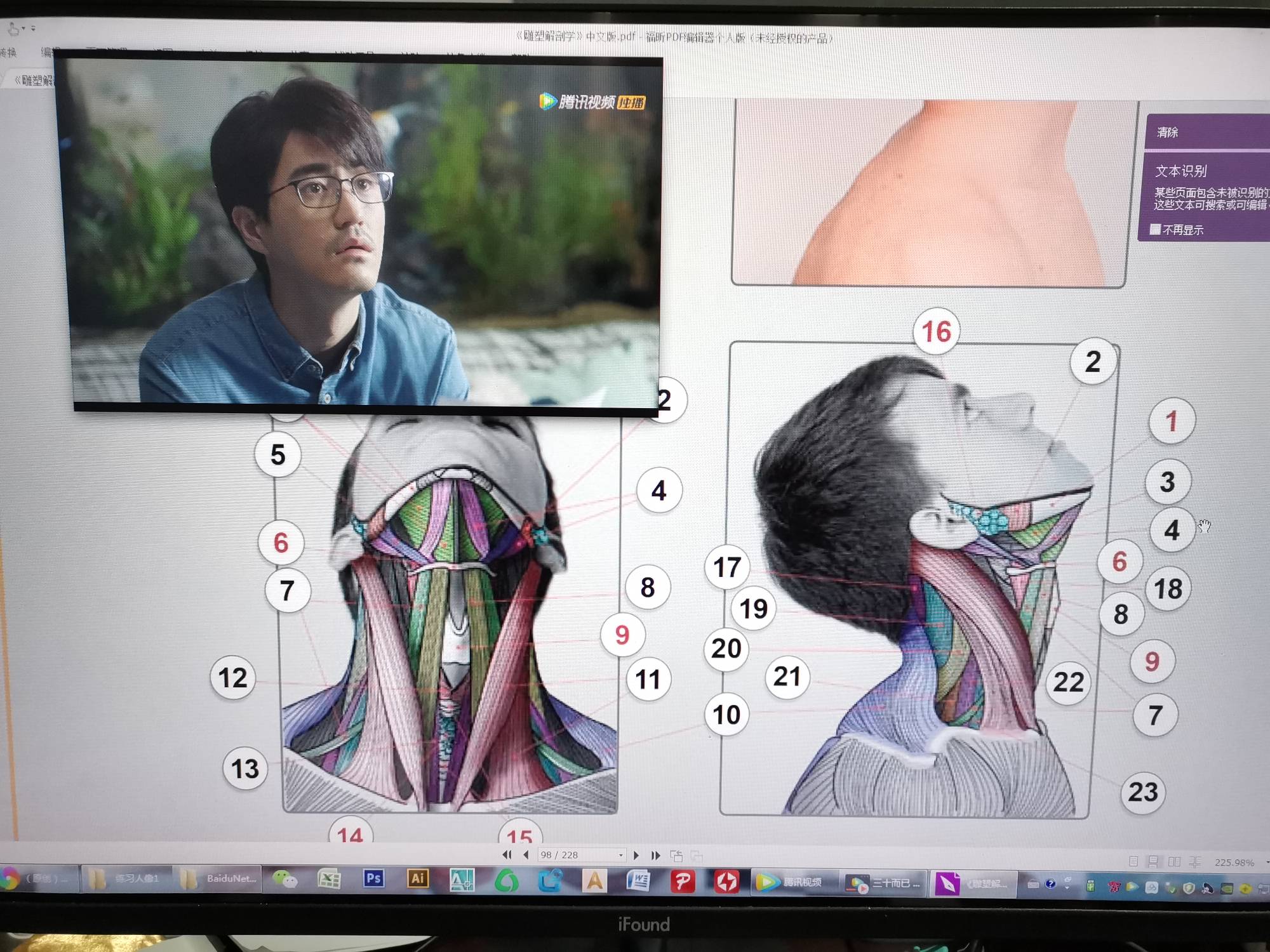Click label 23 below the side-view diagram

coord(1143,791)
